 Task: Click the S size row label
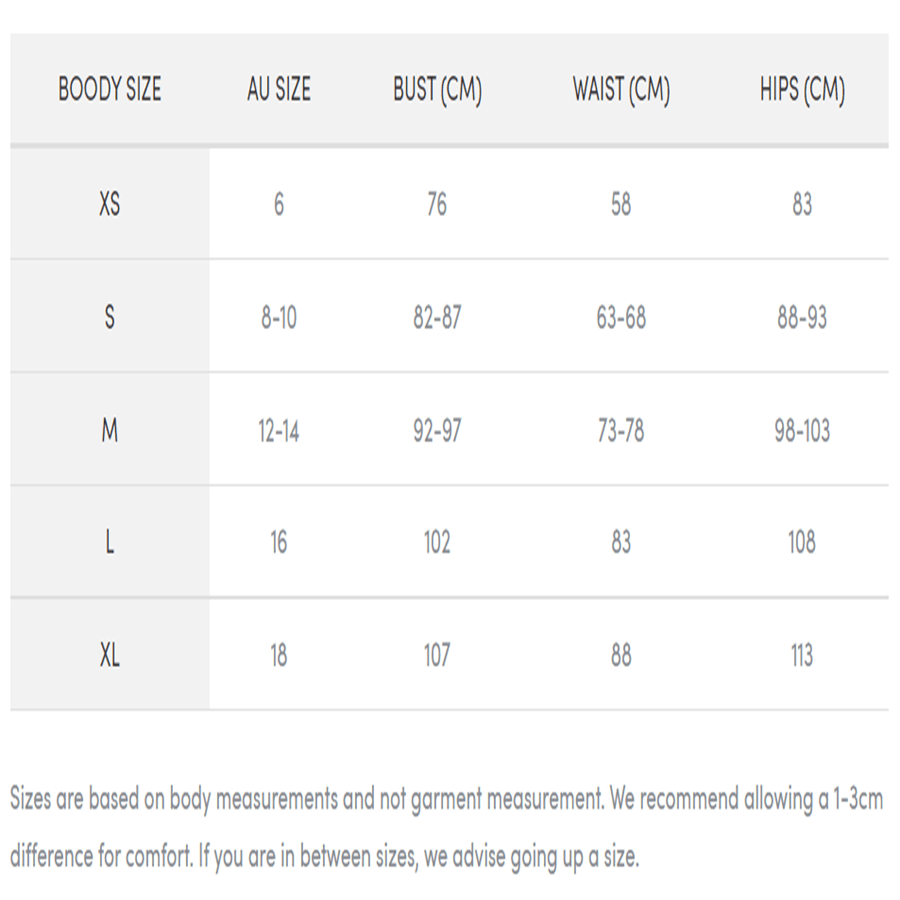(110, 317)
